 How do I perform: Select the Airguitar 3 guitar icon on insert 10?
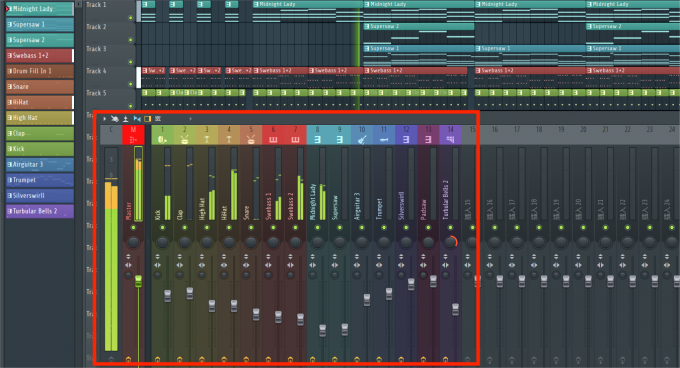pyautogui.click(x=362, y=140)
